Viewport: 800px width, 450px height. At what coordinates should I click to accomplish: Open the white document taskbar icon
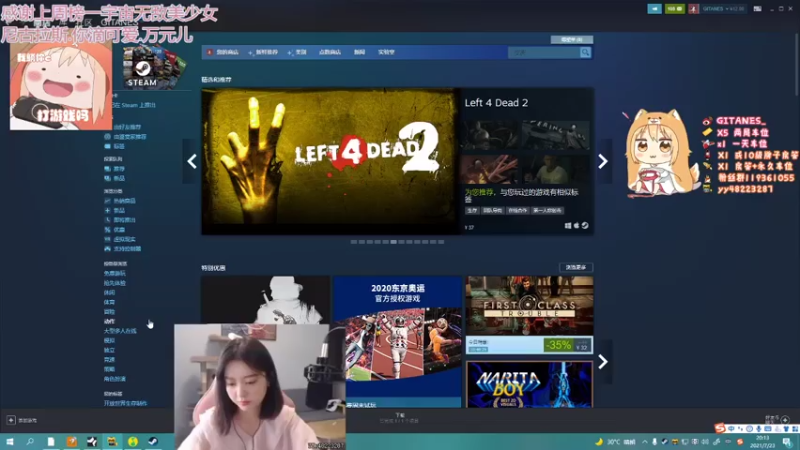(51, 442)
